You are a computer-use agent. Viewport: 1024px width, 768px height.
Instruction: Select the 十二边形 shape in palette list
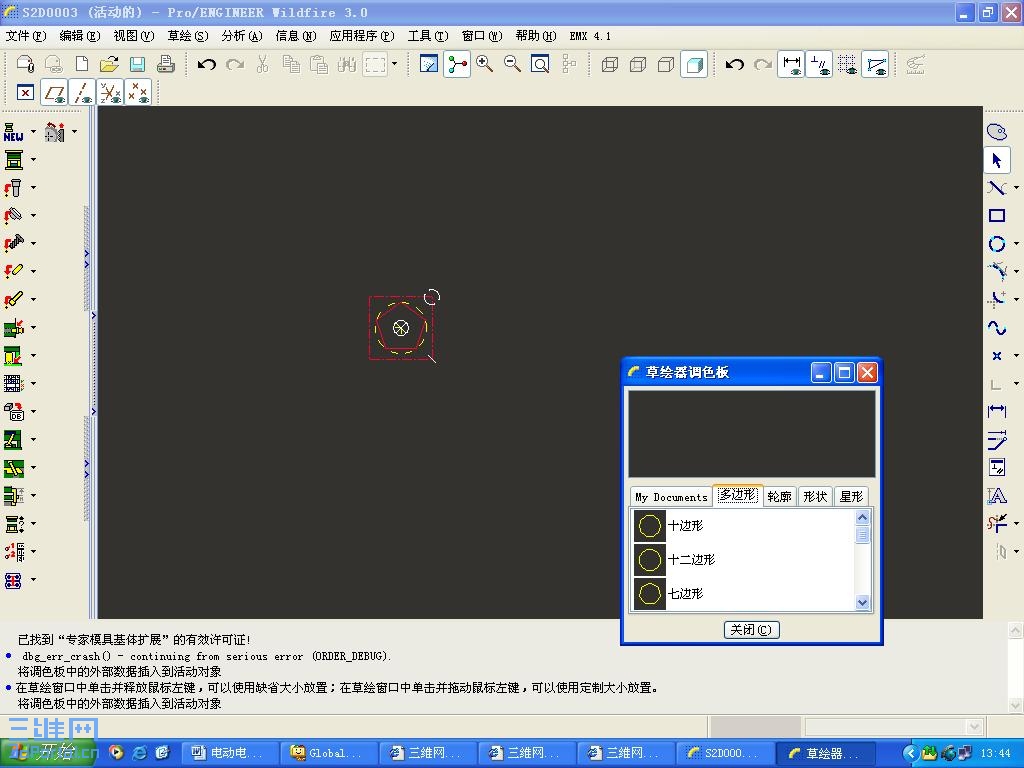744,560
